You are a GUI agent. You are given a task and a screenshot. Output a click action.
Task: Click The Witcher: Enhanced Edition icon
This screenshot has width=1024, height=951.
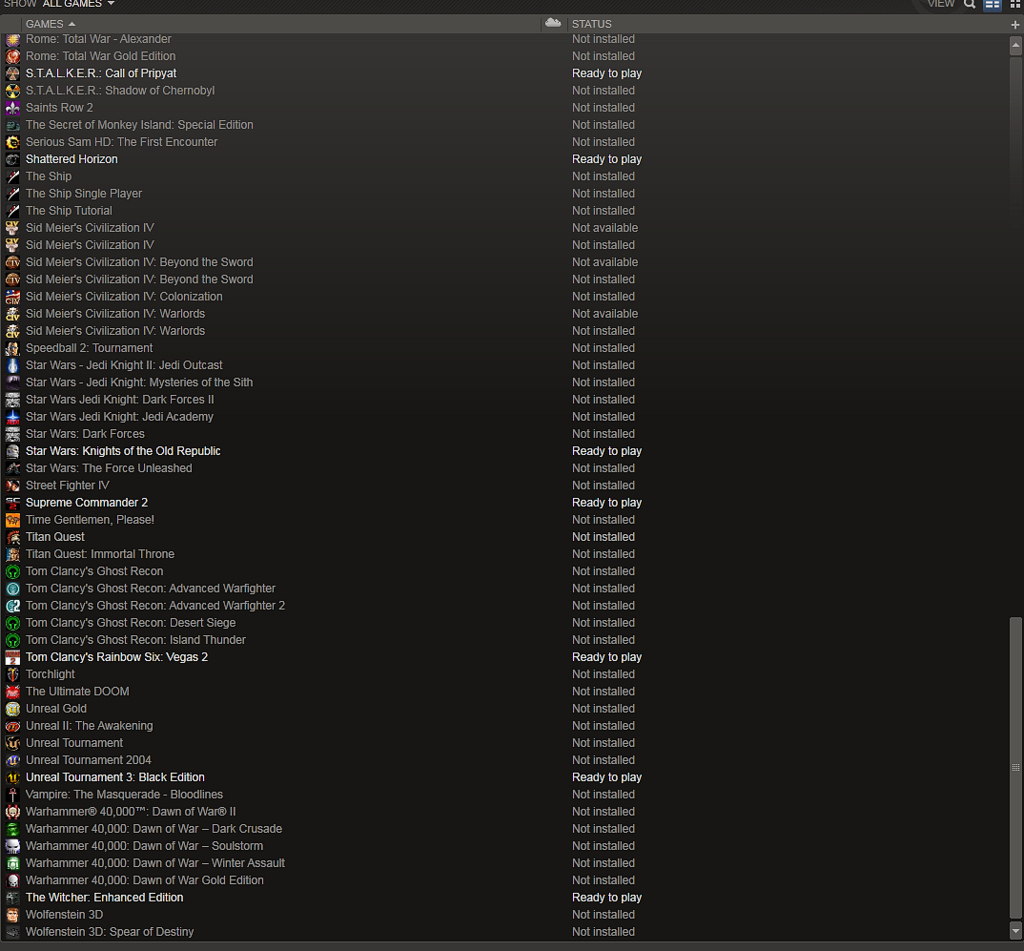tap(12, 898)
